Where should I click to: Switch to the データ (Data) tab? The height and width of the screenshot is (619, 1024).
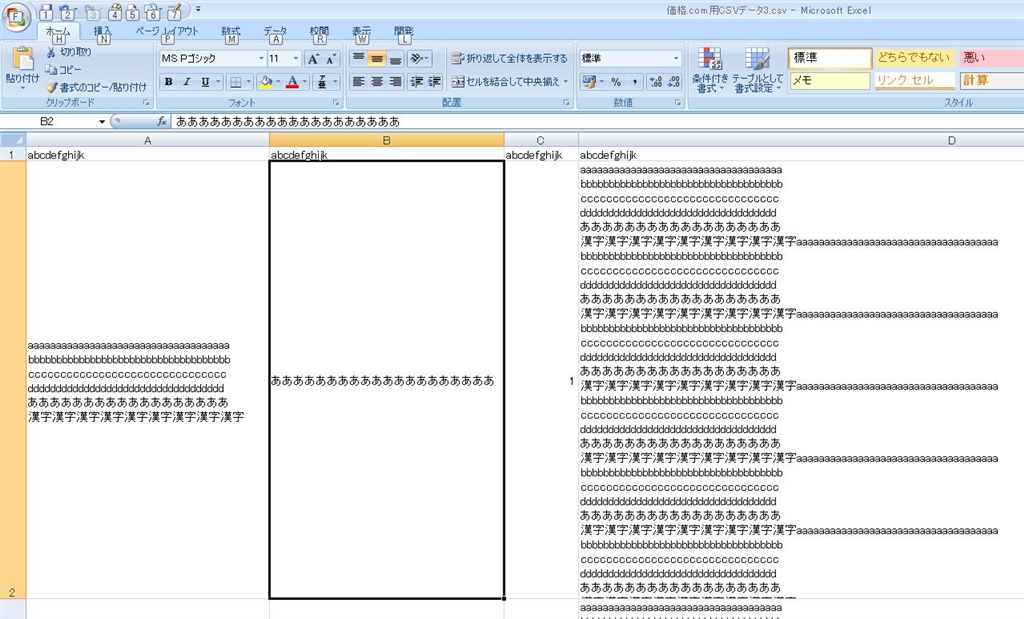click(x=276, y=31)
